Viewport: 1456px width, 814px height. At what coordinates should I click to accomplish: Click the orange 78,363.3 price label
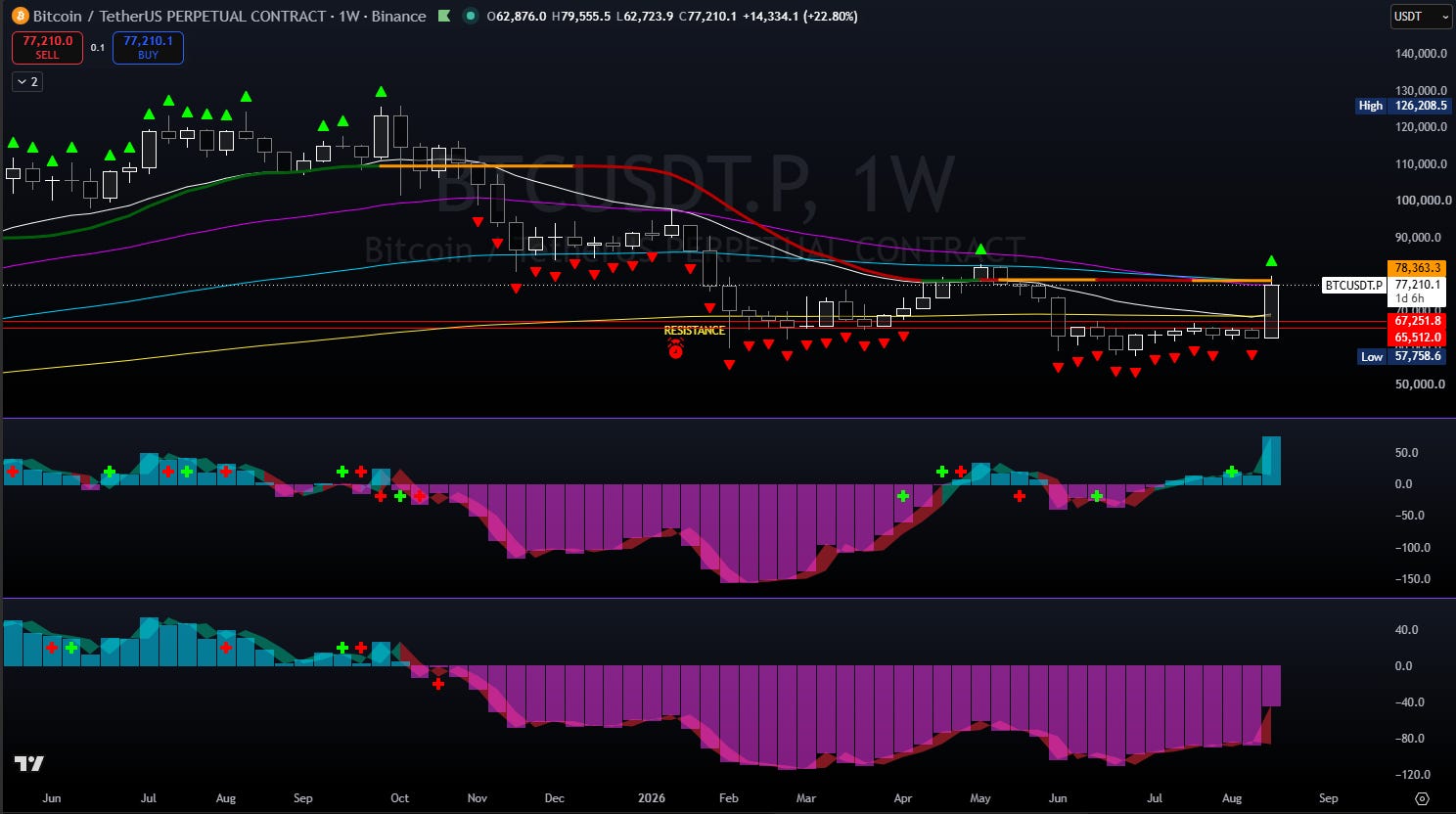1418,268
